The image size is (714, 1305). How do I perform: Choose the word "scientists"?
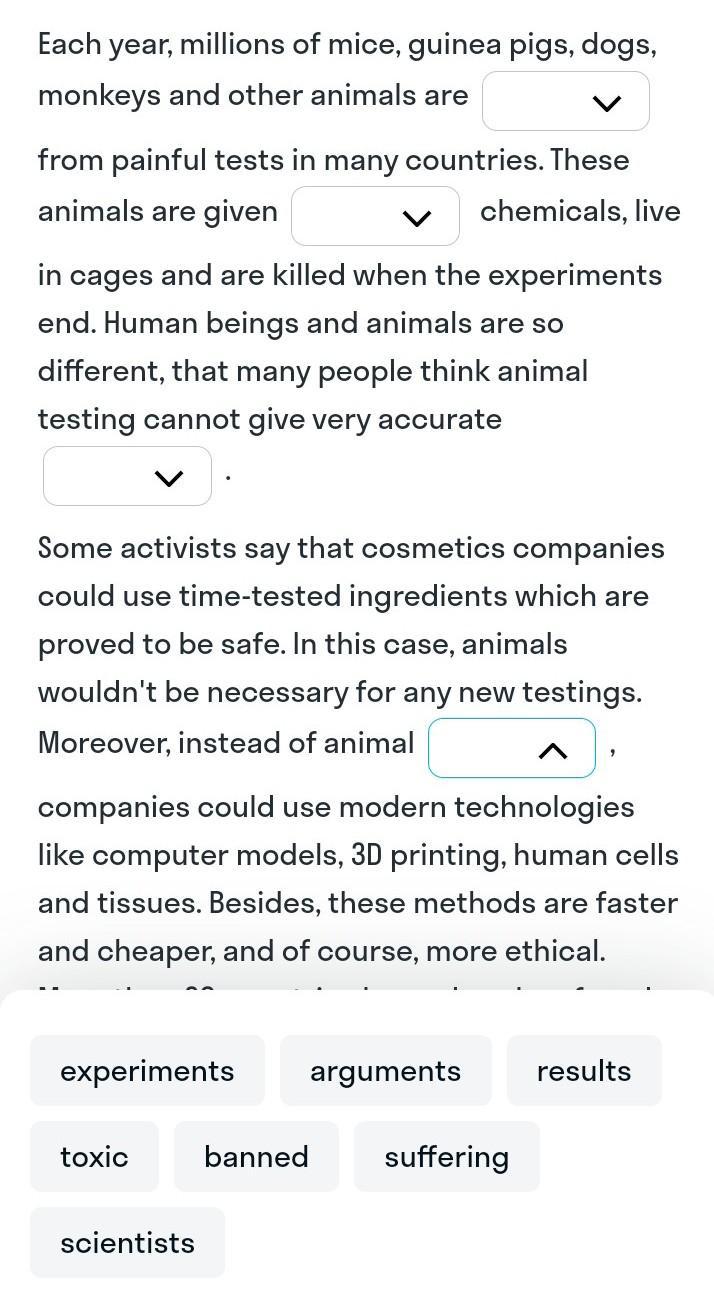coord(127,1243)
